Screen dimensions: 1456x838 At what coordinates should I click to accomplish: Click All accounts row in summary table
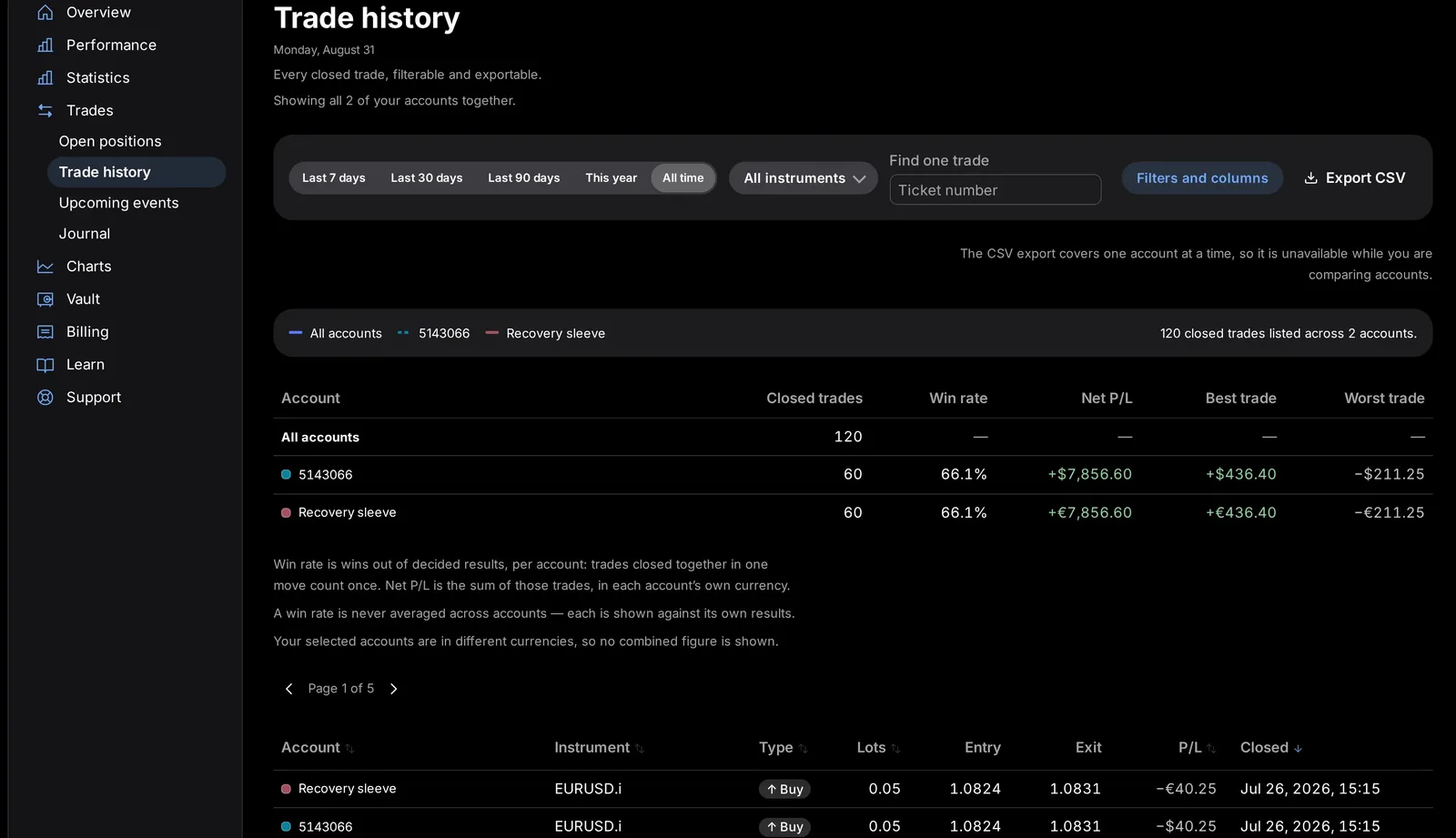[853, 438]
